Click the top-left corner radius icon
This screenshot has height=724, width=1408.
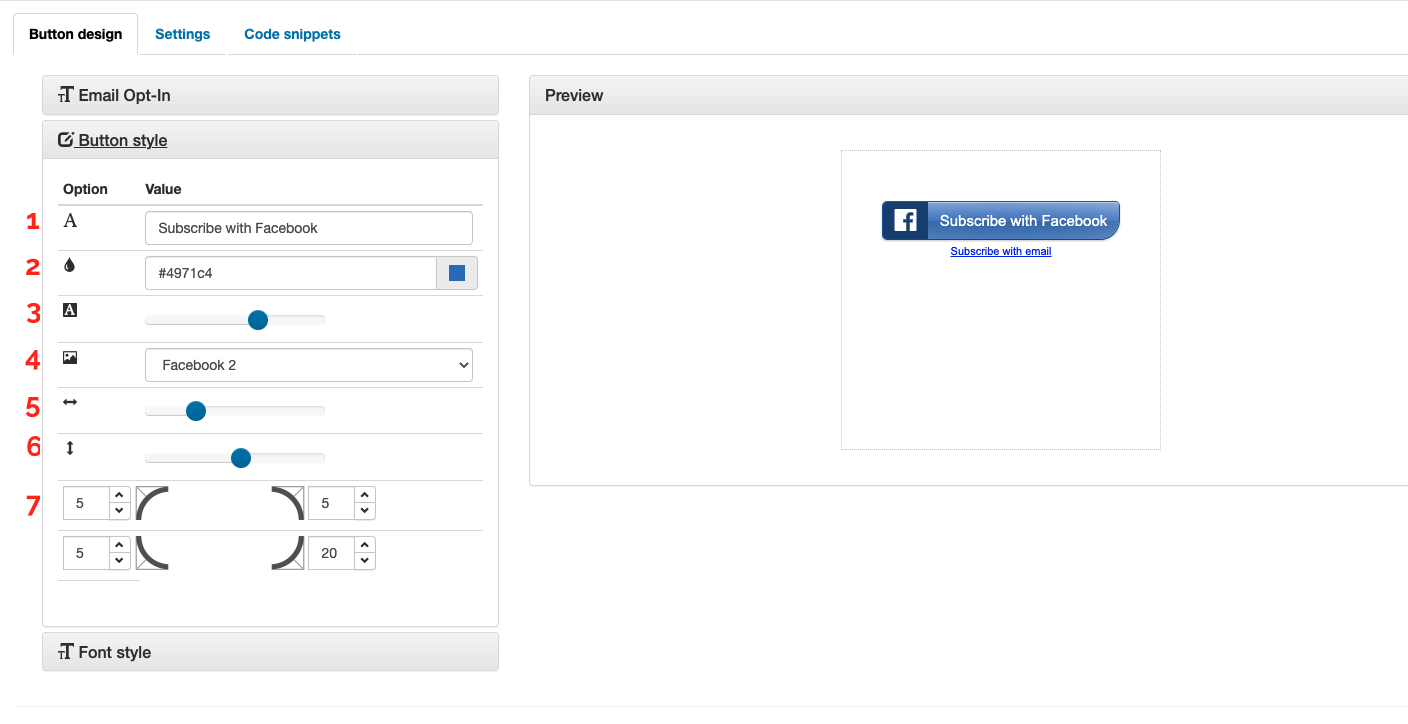tap(152, 503)
